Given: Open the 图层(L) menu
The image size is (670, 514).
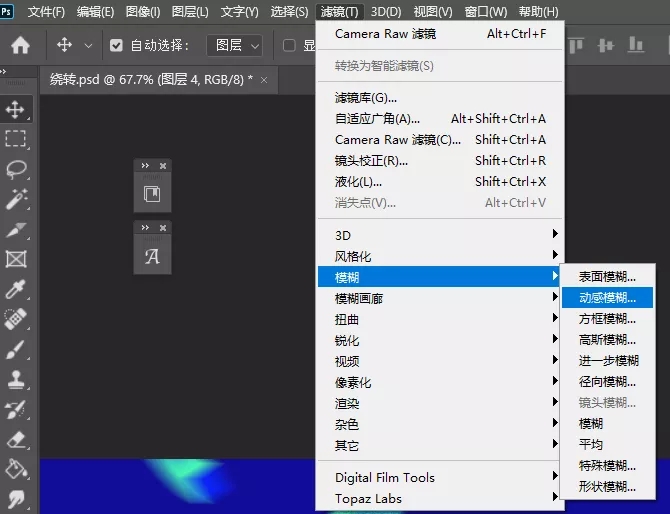Looking at the screenshot, I should click(x=190, y=12).
